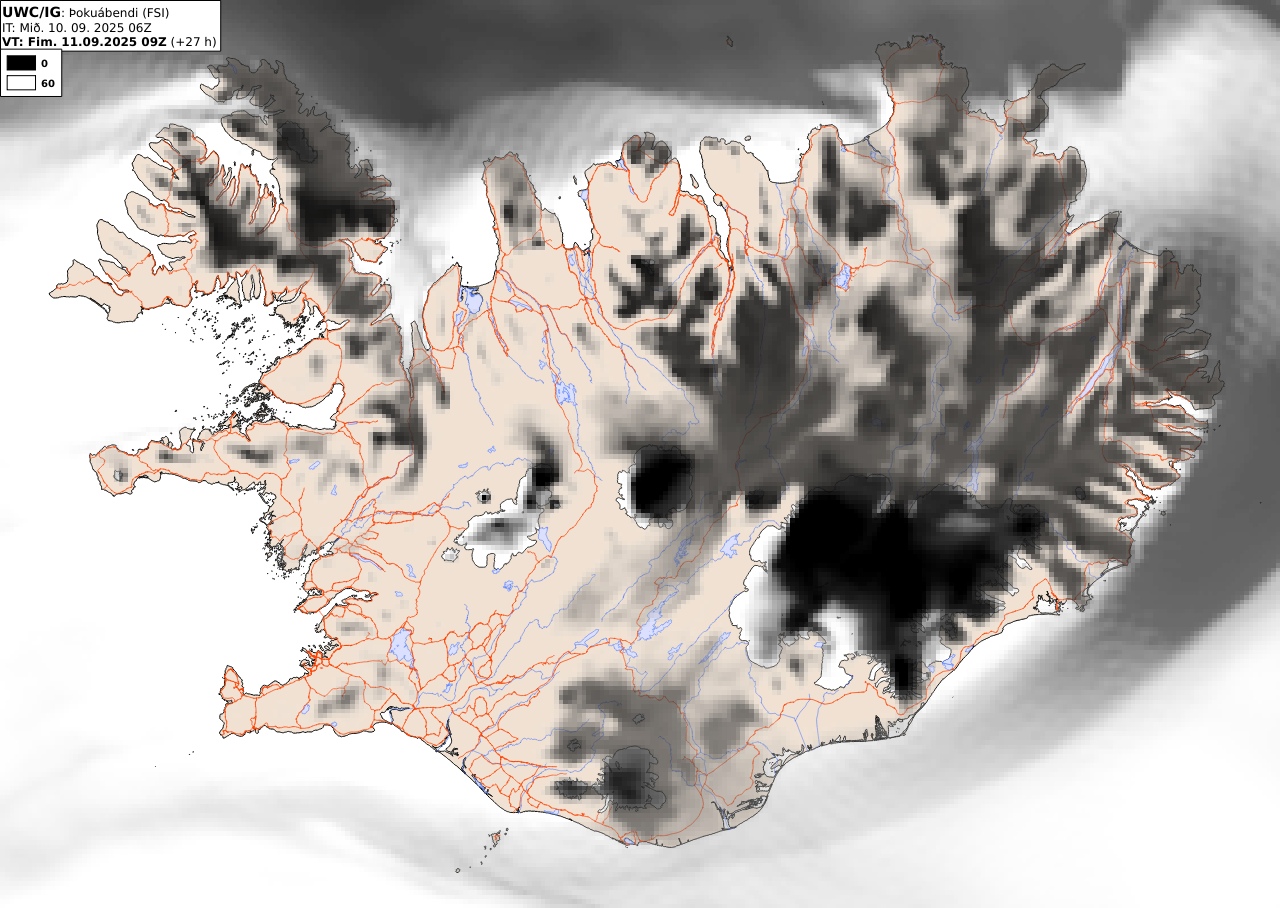
Task: Click the white legend swatch for 60
Action: point(20,83)
